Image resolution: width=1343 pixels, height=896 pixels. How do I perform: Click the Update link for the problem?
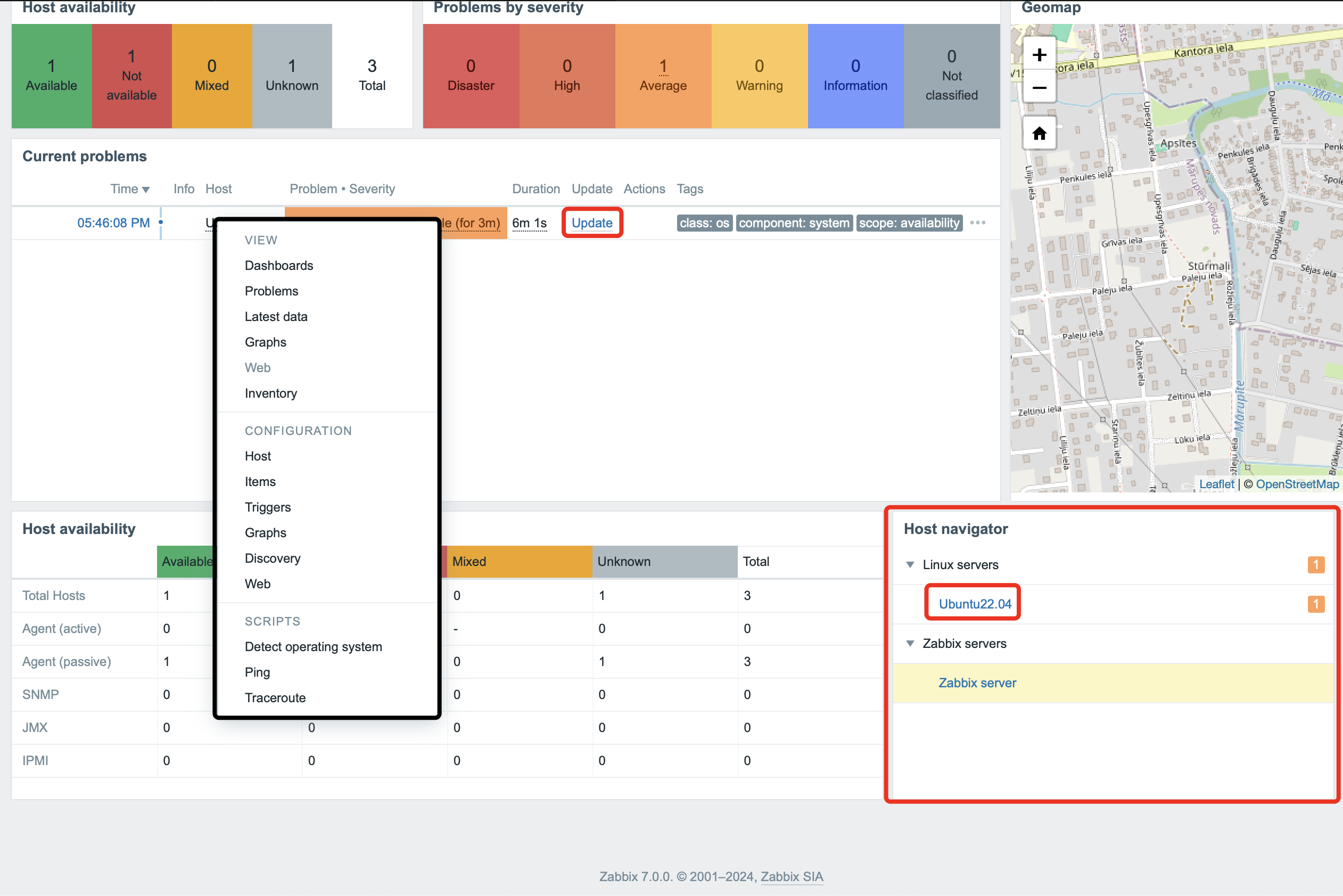click(592, 223)
